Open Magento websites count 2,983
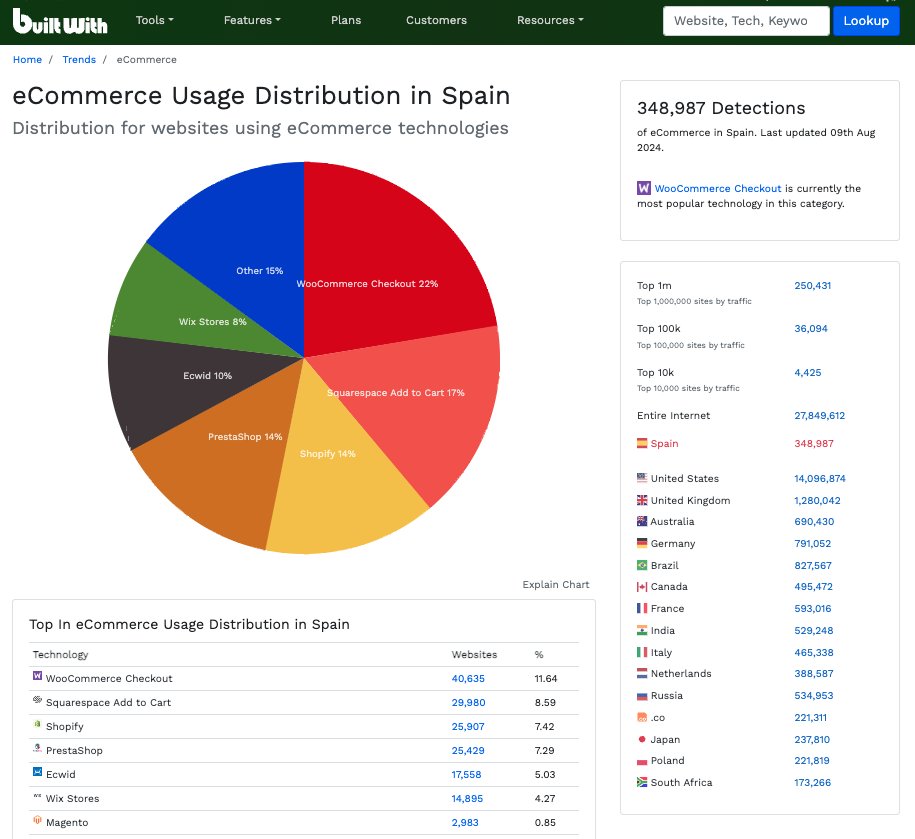This screenshot has width=915, height=839. pyautogui.click(x=465, y=822)
